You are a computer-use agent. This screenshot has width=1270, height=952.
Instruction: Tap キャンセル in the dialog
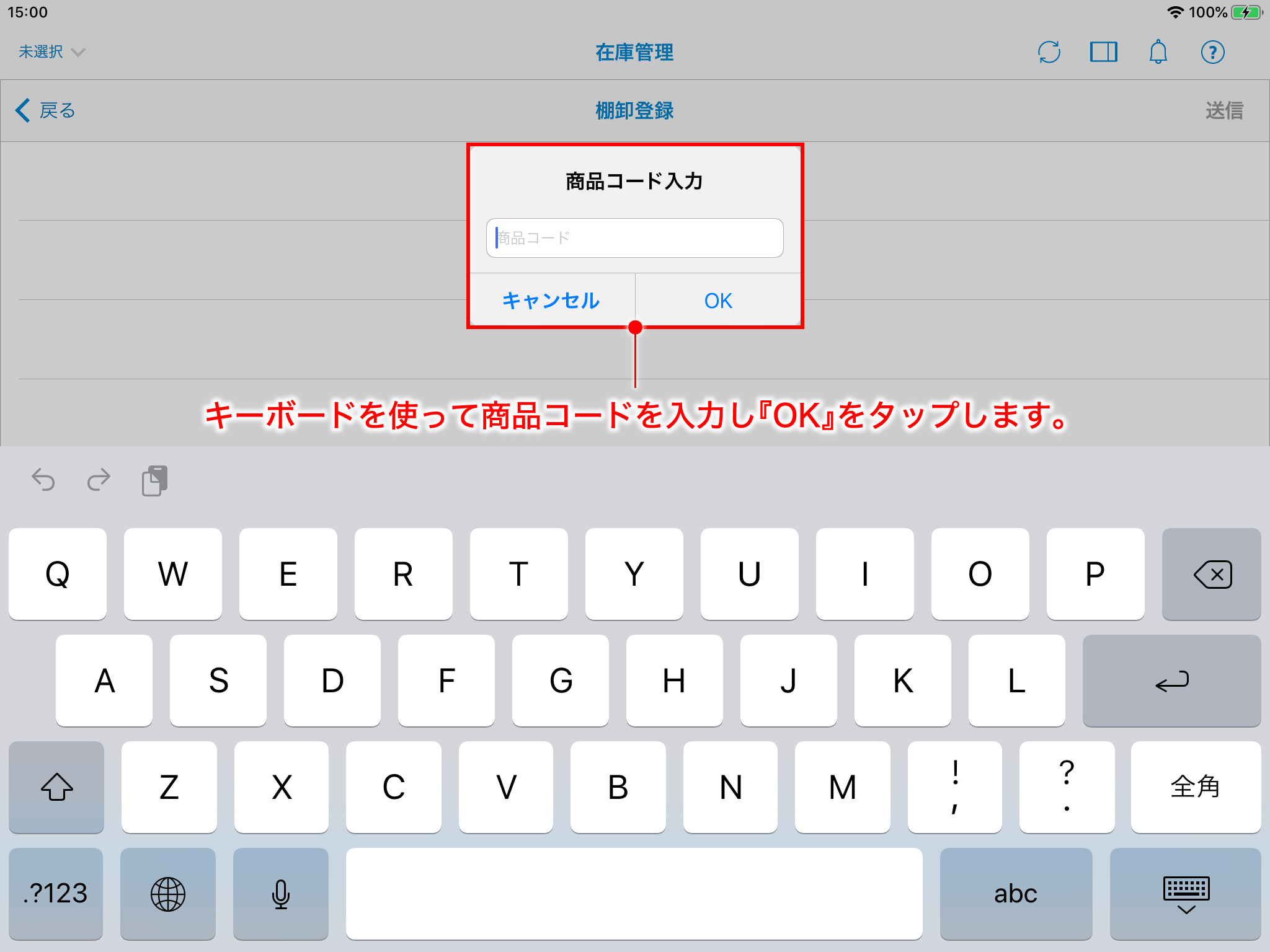(551, 301)
